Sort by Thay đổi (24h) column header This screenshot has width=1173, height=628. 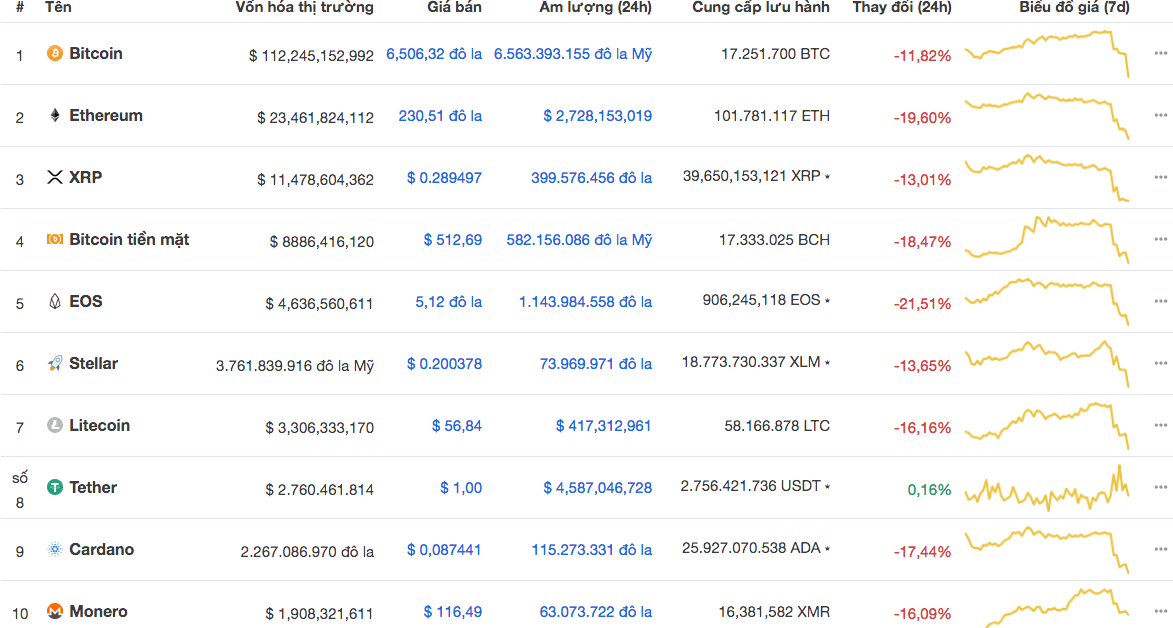902,7
